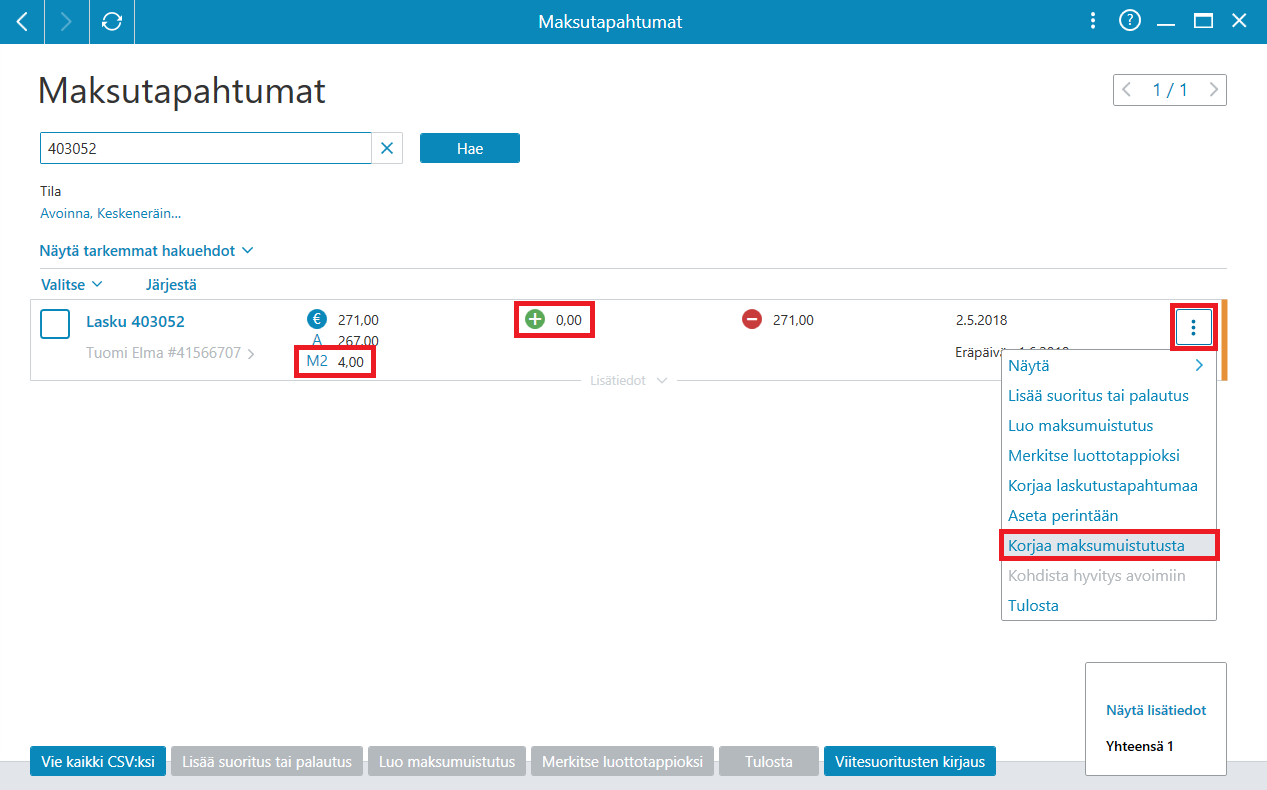The image size is (1267, 790).
Task: Expand Näytä tarkemmat hakuehdot
Action: click(147, 250)
